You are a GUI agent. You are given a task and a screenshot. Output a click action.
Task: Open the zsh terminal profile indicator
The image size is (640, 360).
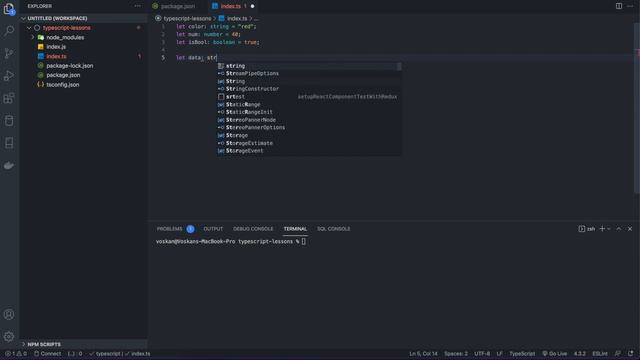[x=587, y=229]
